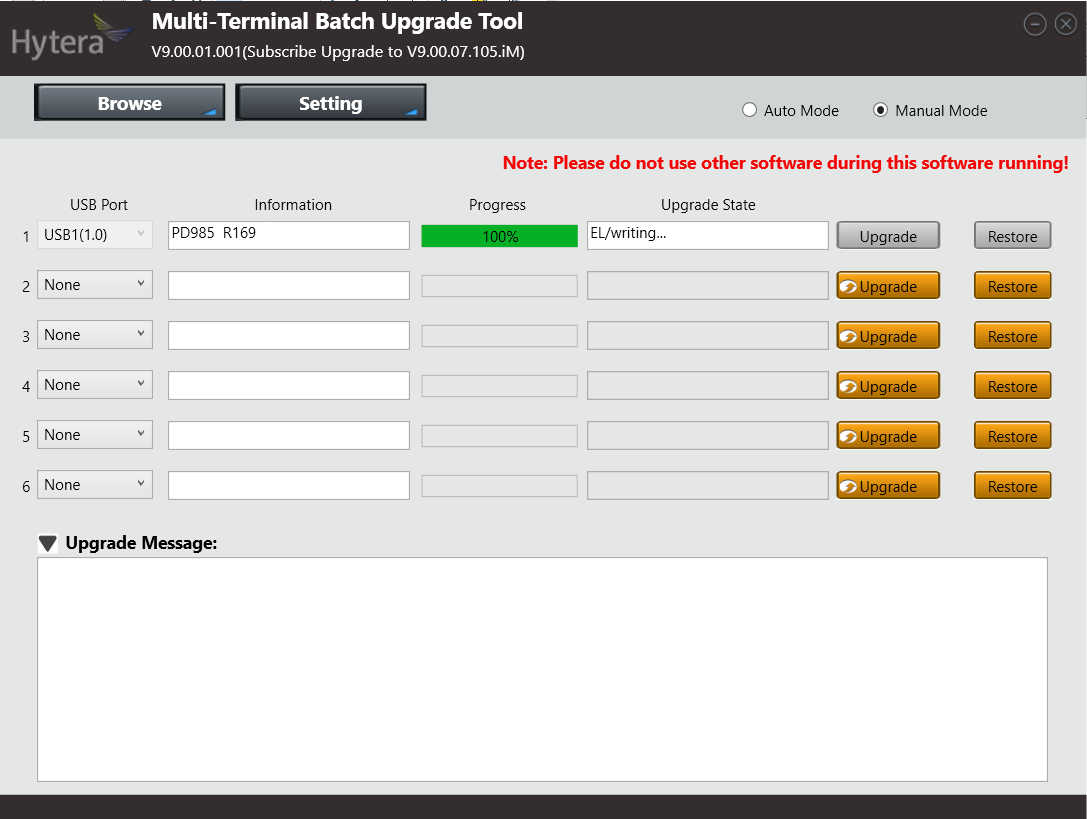Minimize the upgrade tool window

point(1035,24)
